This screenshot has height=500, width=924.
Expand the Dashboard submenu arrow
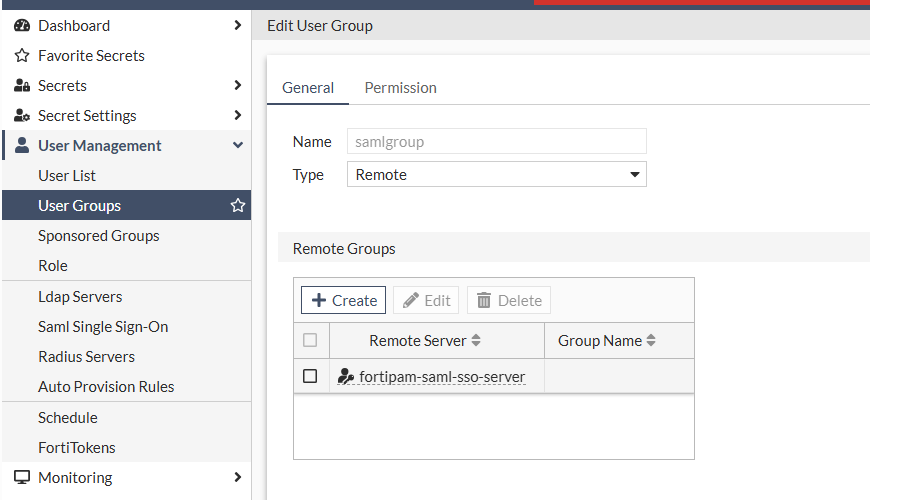click(237, 26)
